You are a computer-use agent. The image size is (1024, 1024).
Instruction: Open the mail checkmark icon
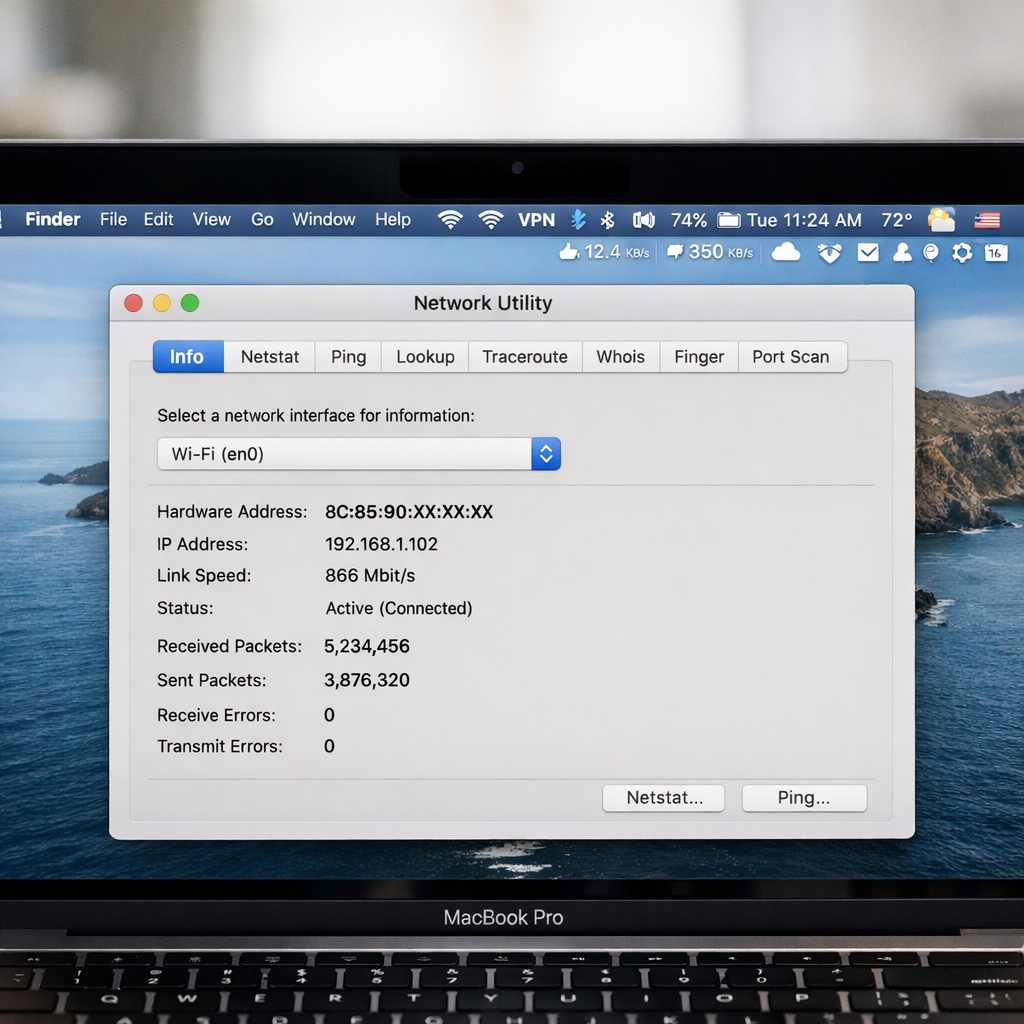pos(868,253)
